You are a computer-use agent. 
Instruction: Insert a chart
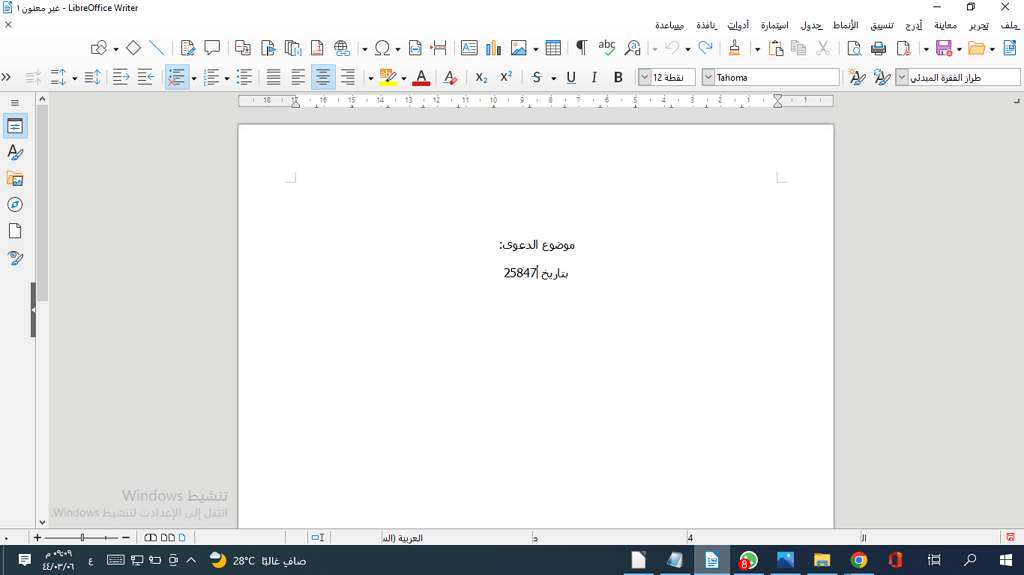[494, 48]
